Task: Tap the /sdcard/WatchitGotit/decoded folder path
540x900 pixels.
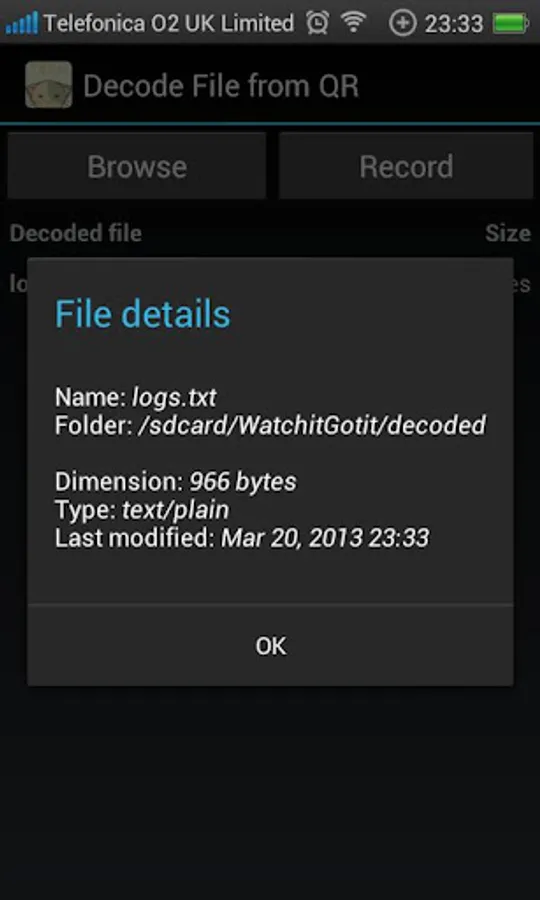Action: tap(312, 425)
